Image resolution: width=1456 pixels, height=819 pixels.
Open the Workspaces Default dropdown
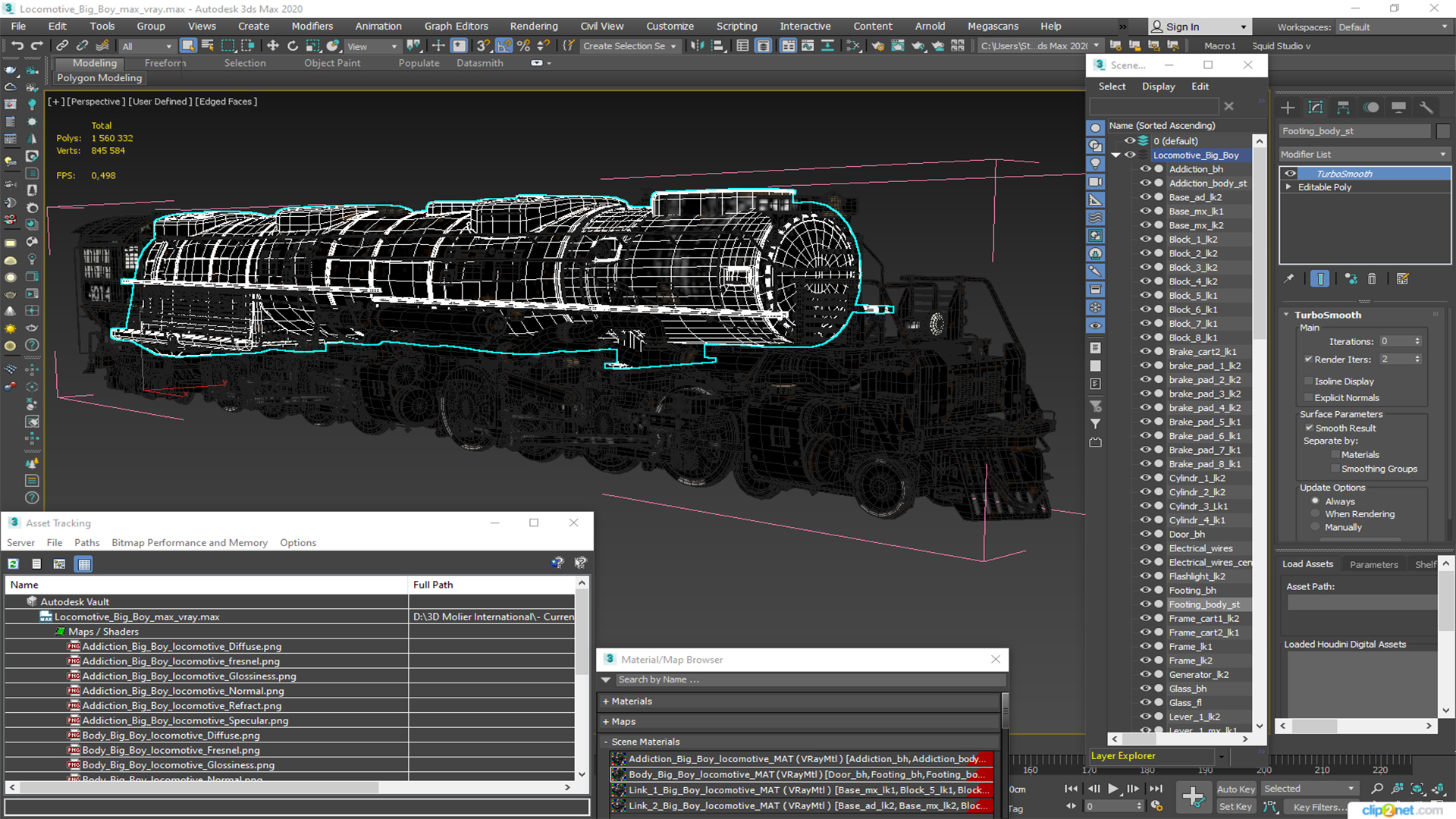coord(1392,27)
